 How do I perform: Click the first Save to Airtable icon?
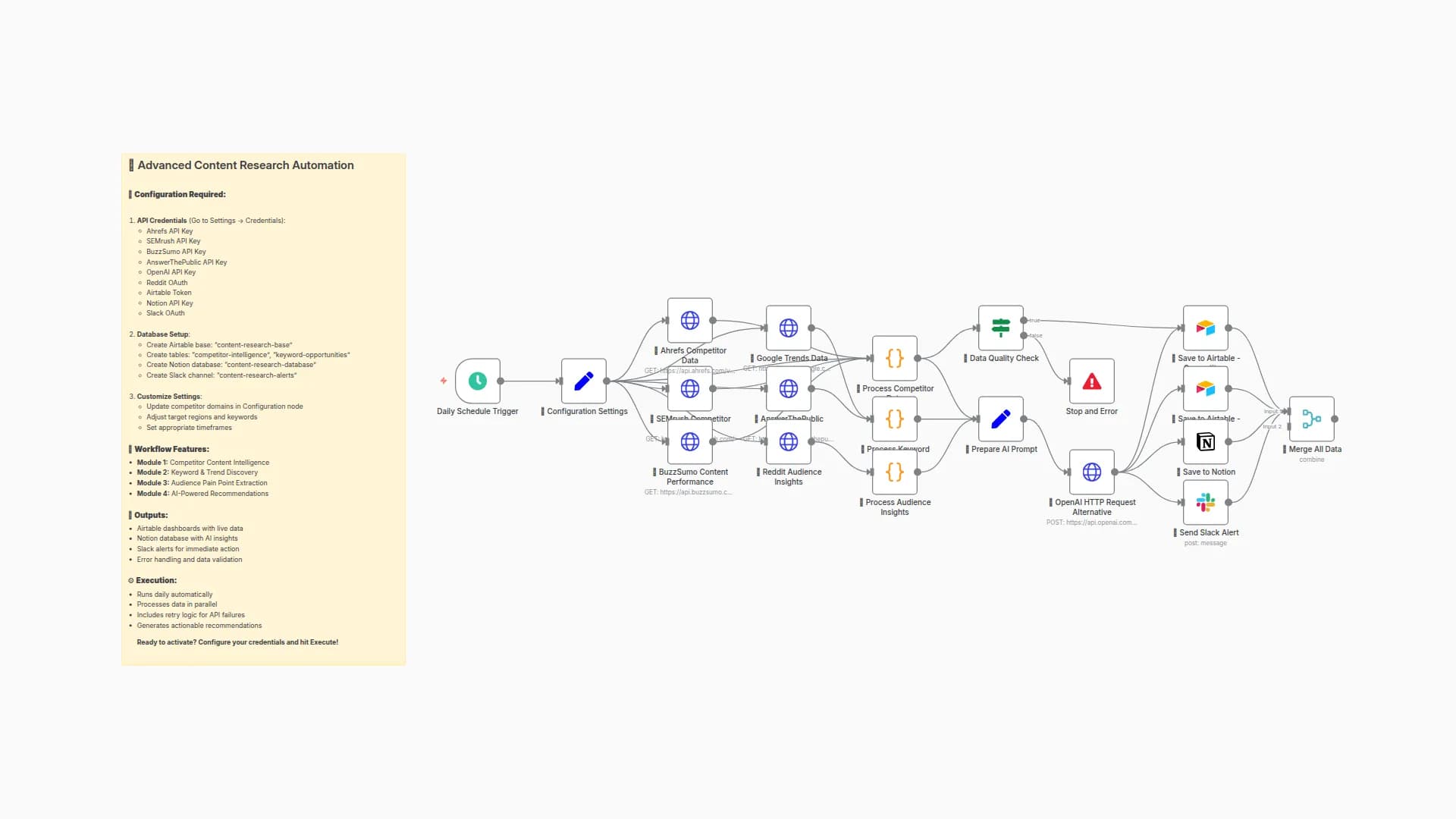pyautogui.click(x=1205, y=328)
